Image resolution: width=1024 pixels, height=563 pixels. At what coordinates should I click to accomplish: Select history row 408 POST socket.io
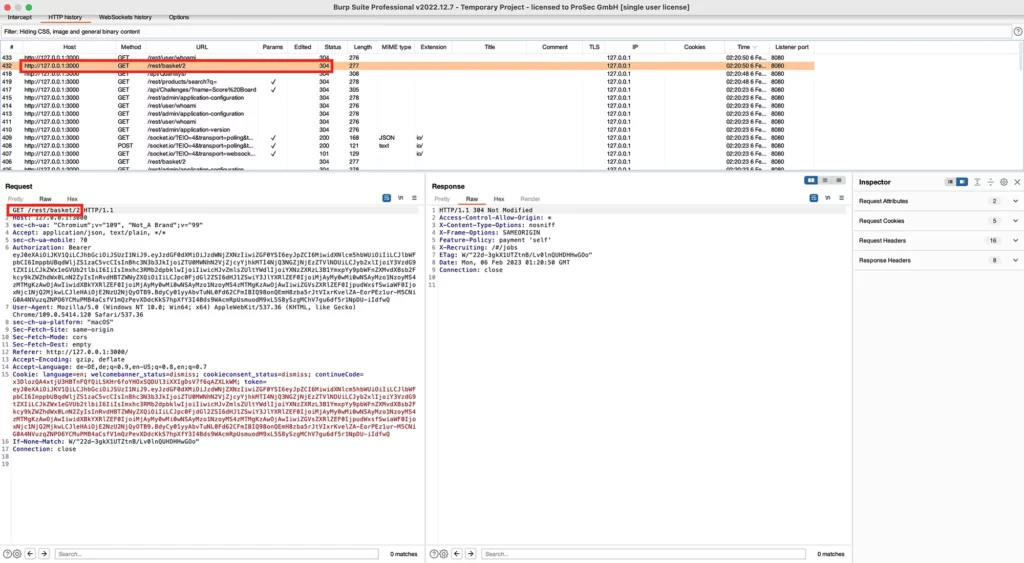[x=408, y=146]
